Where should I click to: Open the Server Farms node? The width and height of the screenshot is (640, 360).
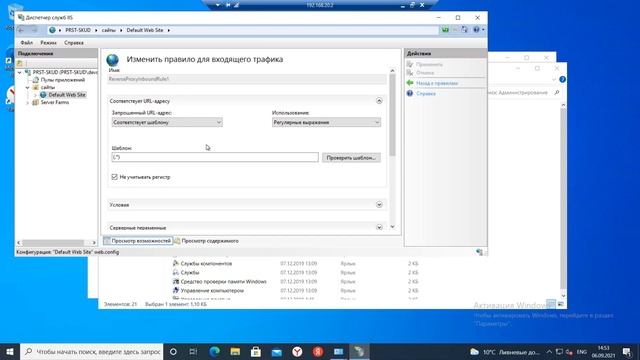tap(55, 102)
